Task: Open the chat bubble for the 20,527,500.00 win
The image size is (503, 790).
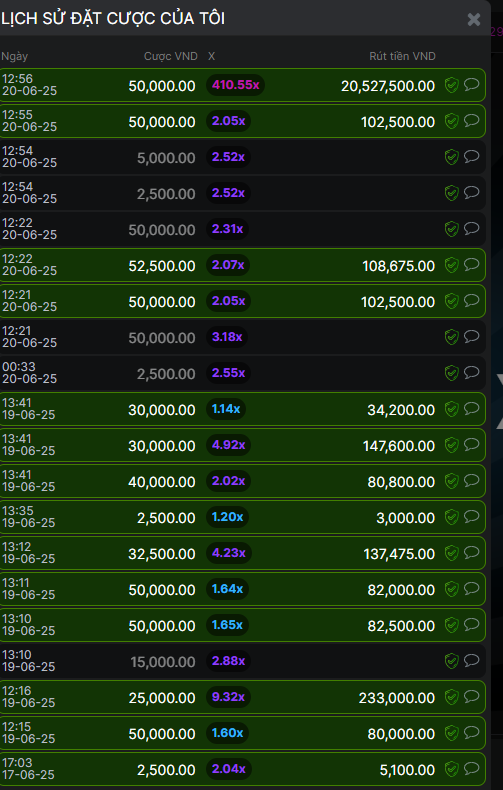Action: [471, 84]
